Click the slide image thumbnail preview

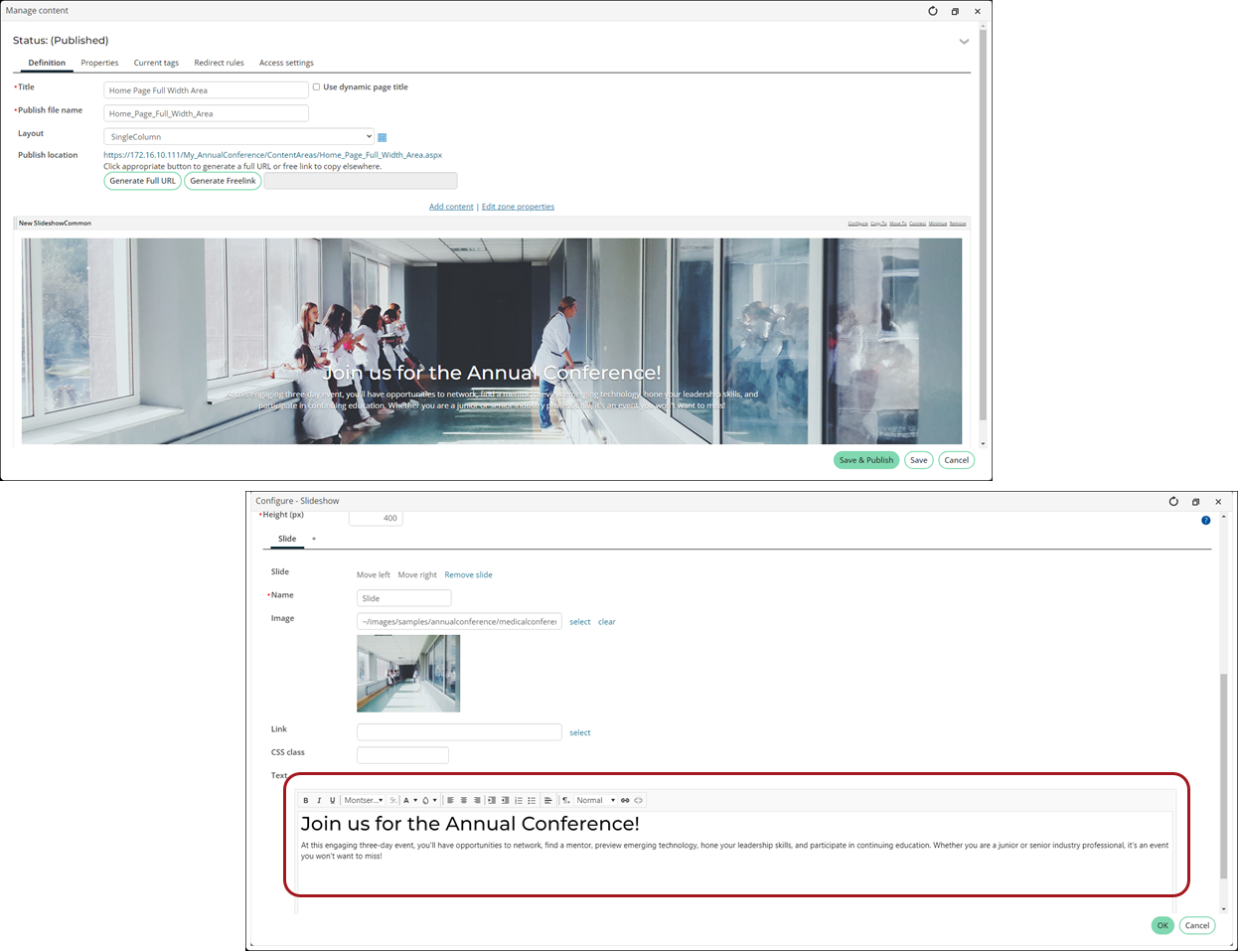(408, 674)
